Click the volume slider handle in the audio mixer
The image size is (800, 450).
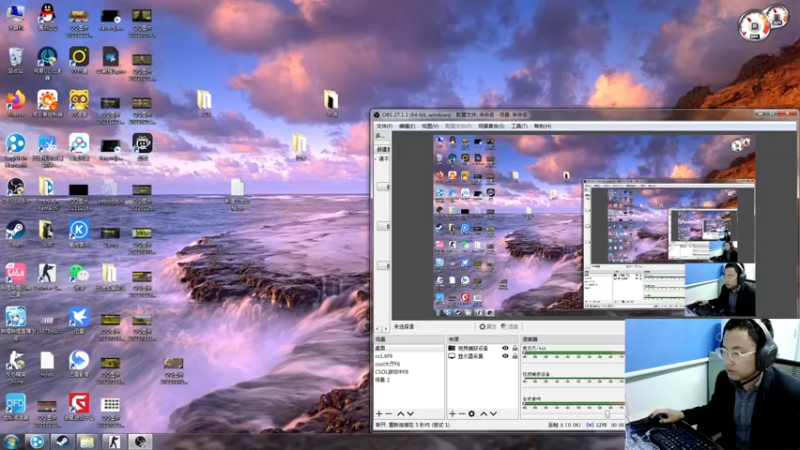[607, 414]
